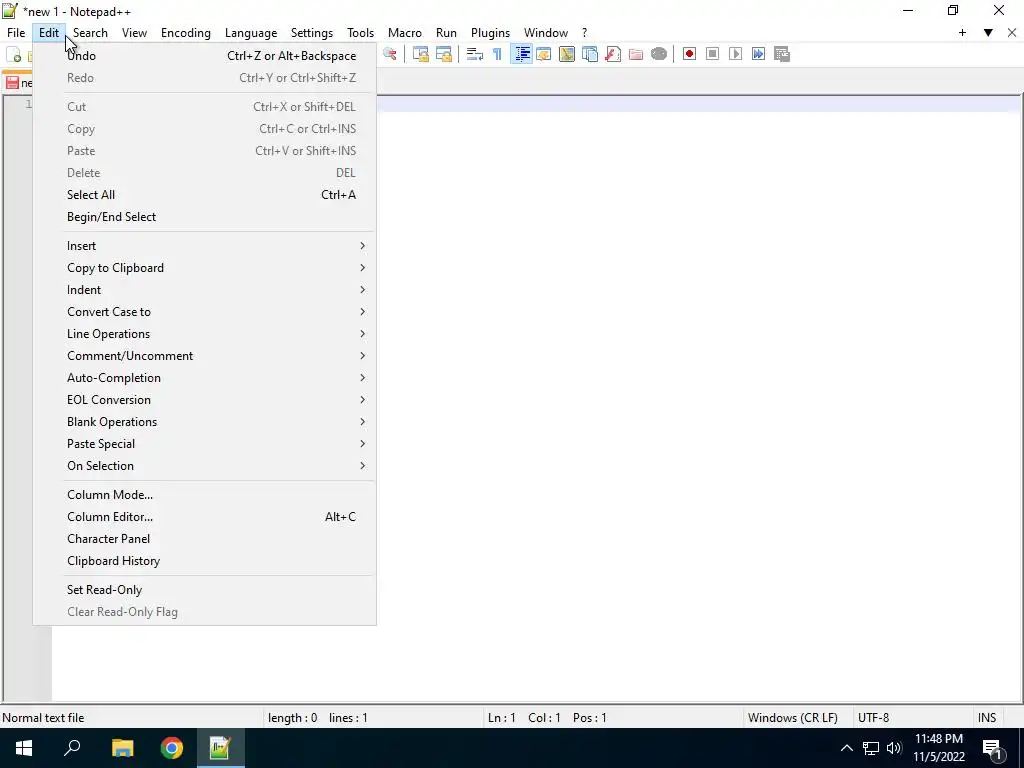Open Windows Start menu

click(24, 748)
